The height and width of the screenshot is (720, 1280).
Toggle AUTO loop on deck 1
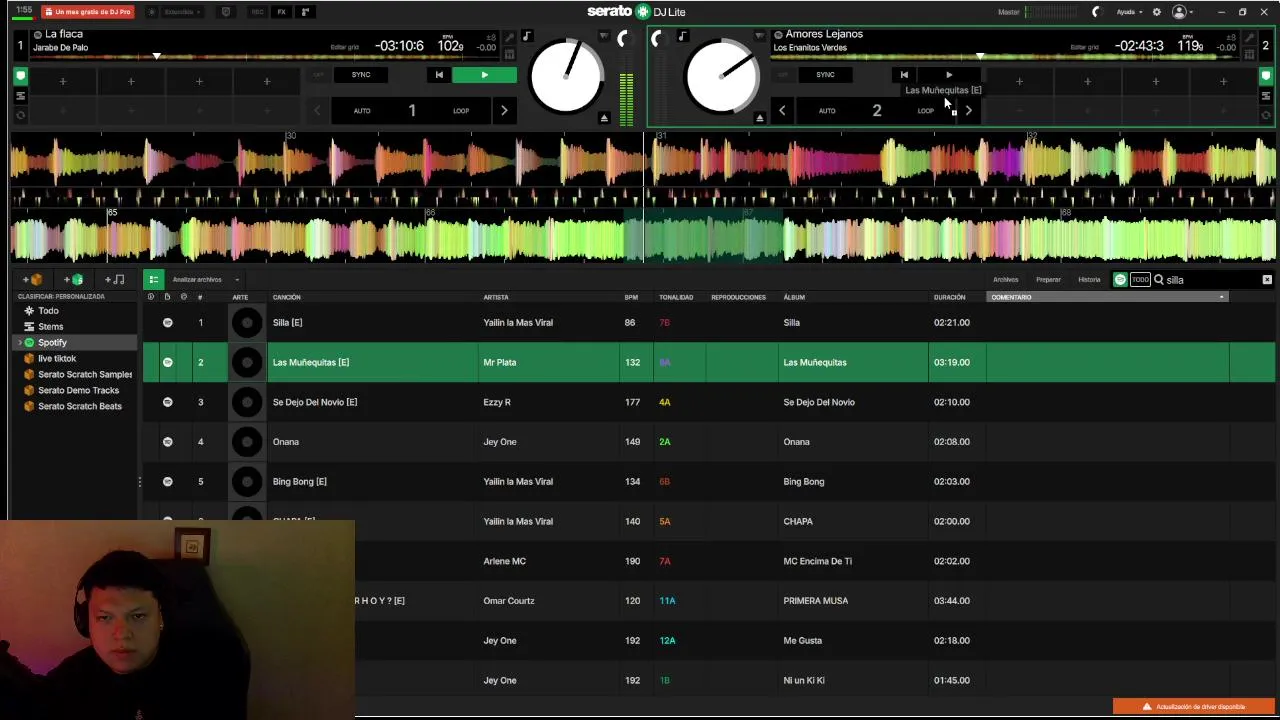point(362,111)
